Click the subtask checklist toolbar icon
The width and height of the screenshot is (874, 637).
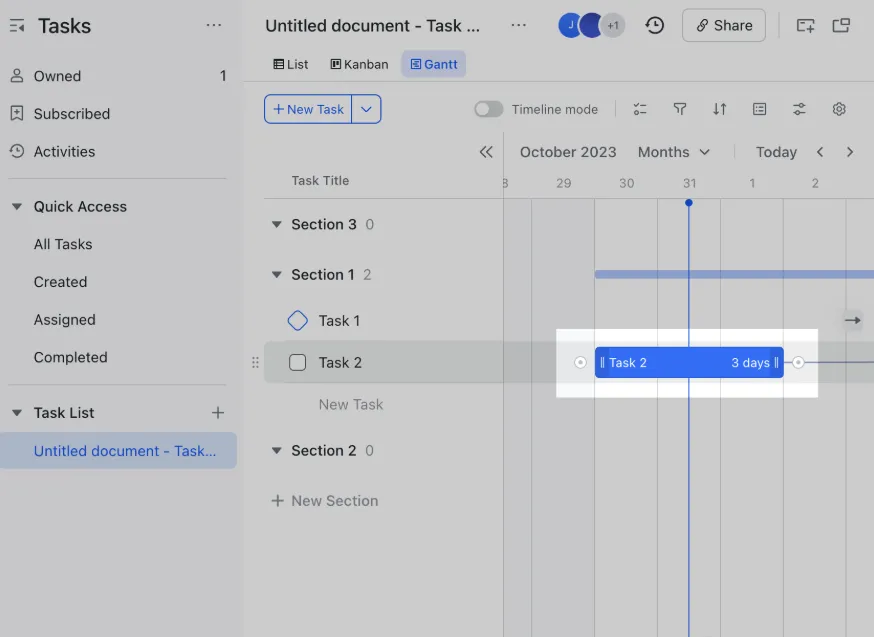(x=640, y=109)
